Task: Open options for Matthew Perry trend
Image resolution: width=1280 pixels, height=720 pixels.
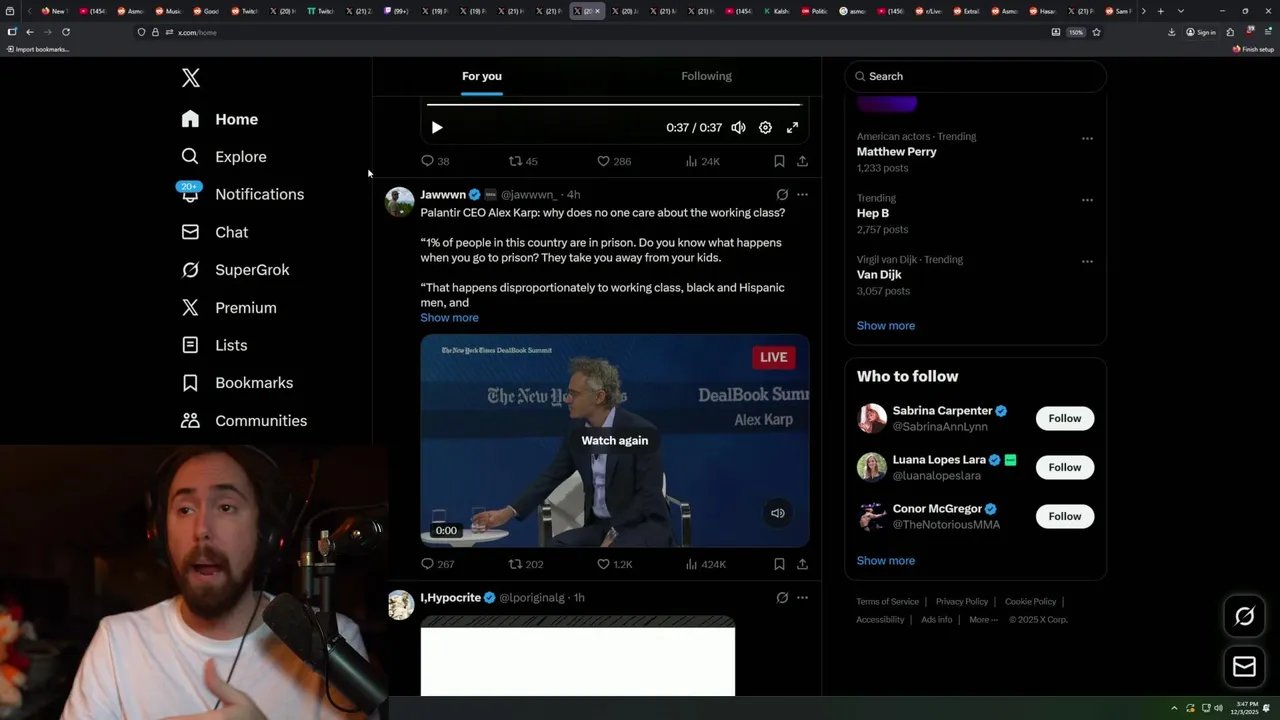Action: click(1087, 139)
